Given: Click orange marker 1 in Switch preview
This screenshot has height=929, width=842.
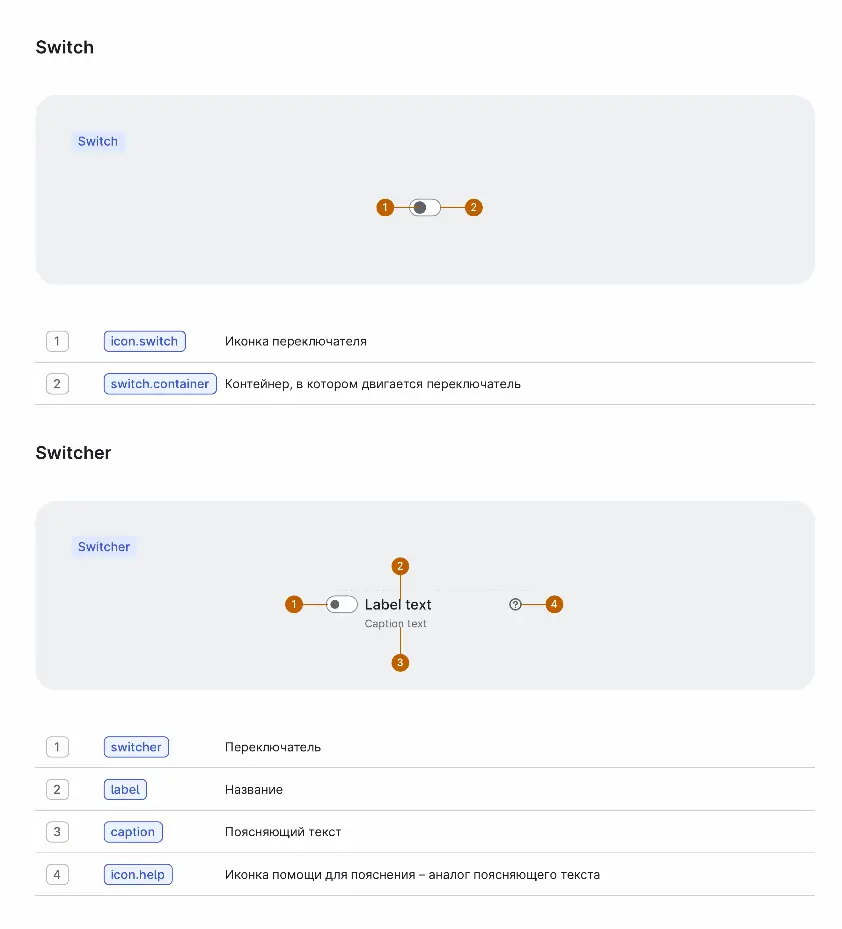Looking at the screenshot, I should 385,208.
